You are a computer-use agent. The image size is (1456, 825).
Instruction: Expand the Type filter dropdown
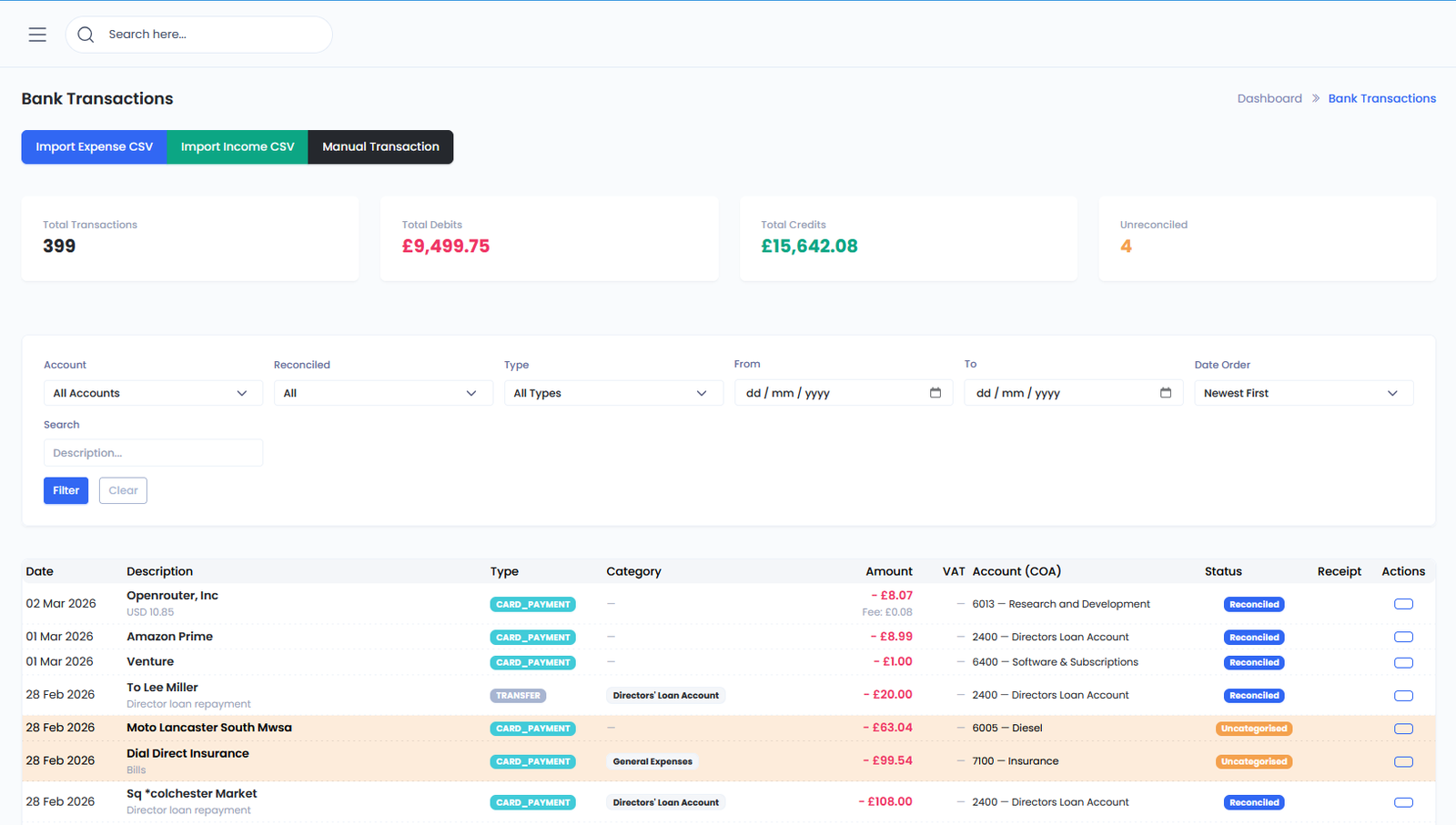tap(612, 393)
